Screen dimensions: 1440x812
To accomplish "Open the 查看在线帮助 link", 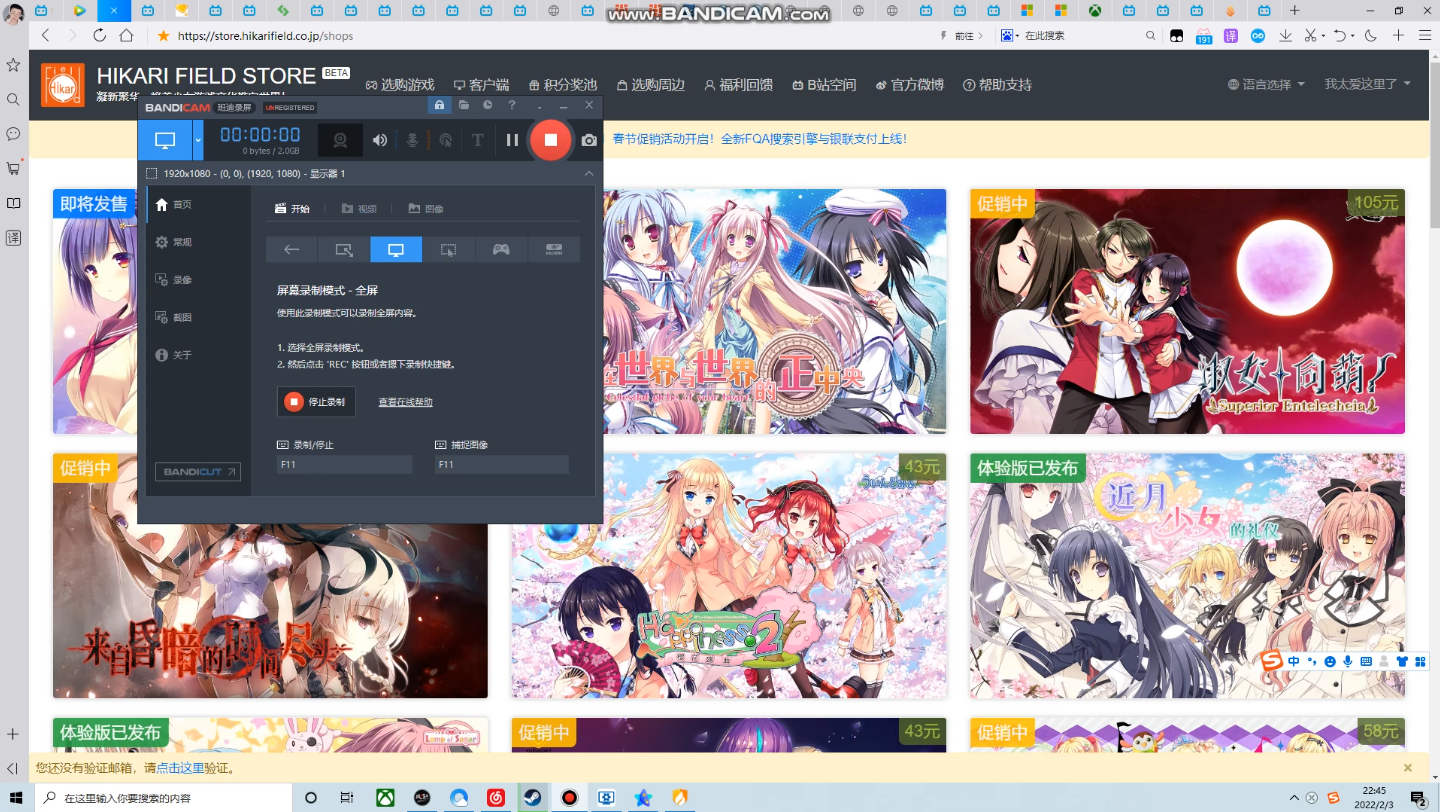I will pyautogui.click(x=405, y=402).
